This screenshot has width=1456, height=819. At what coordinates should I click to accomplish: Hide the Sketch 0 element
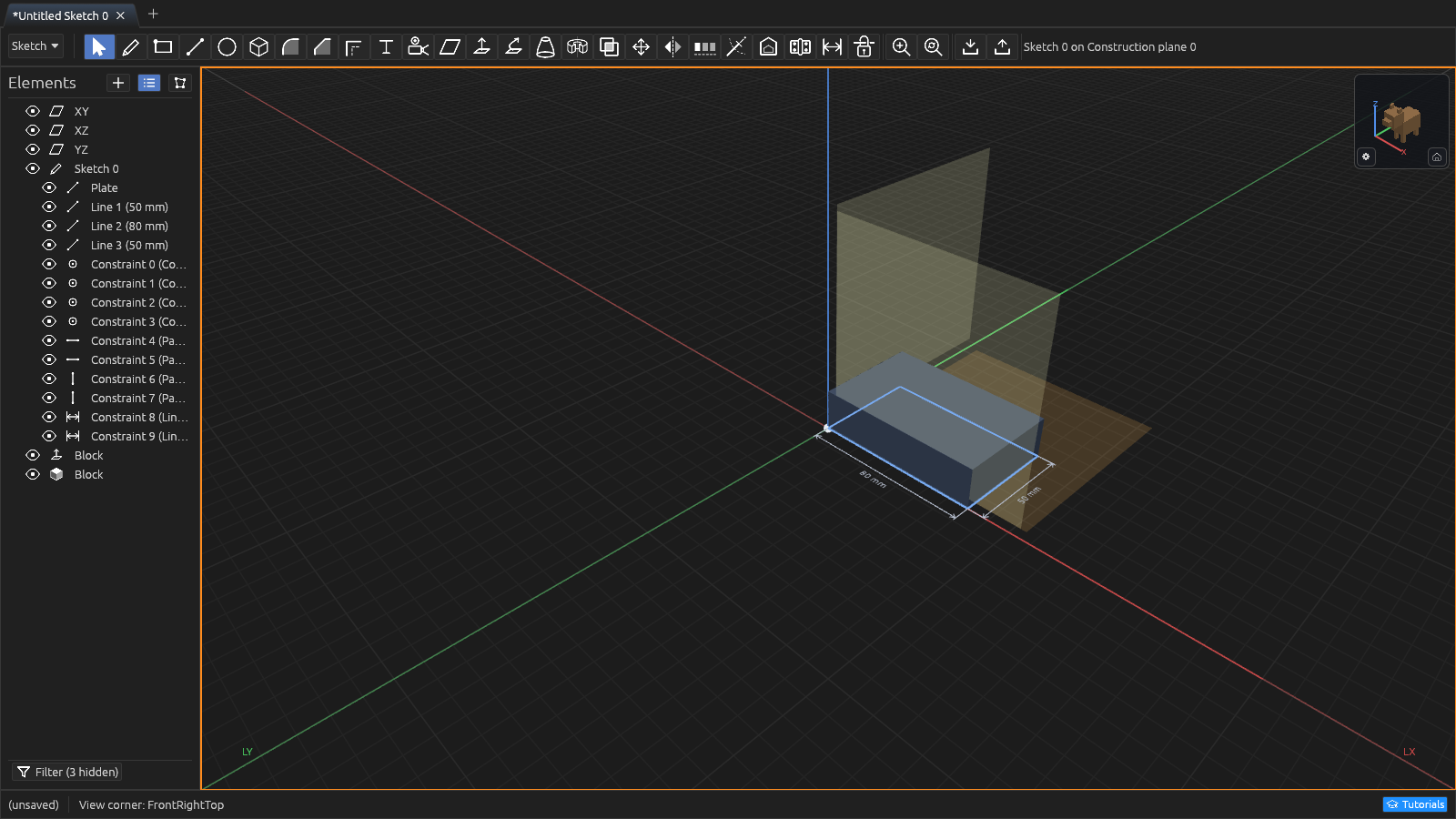point(33,168)
